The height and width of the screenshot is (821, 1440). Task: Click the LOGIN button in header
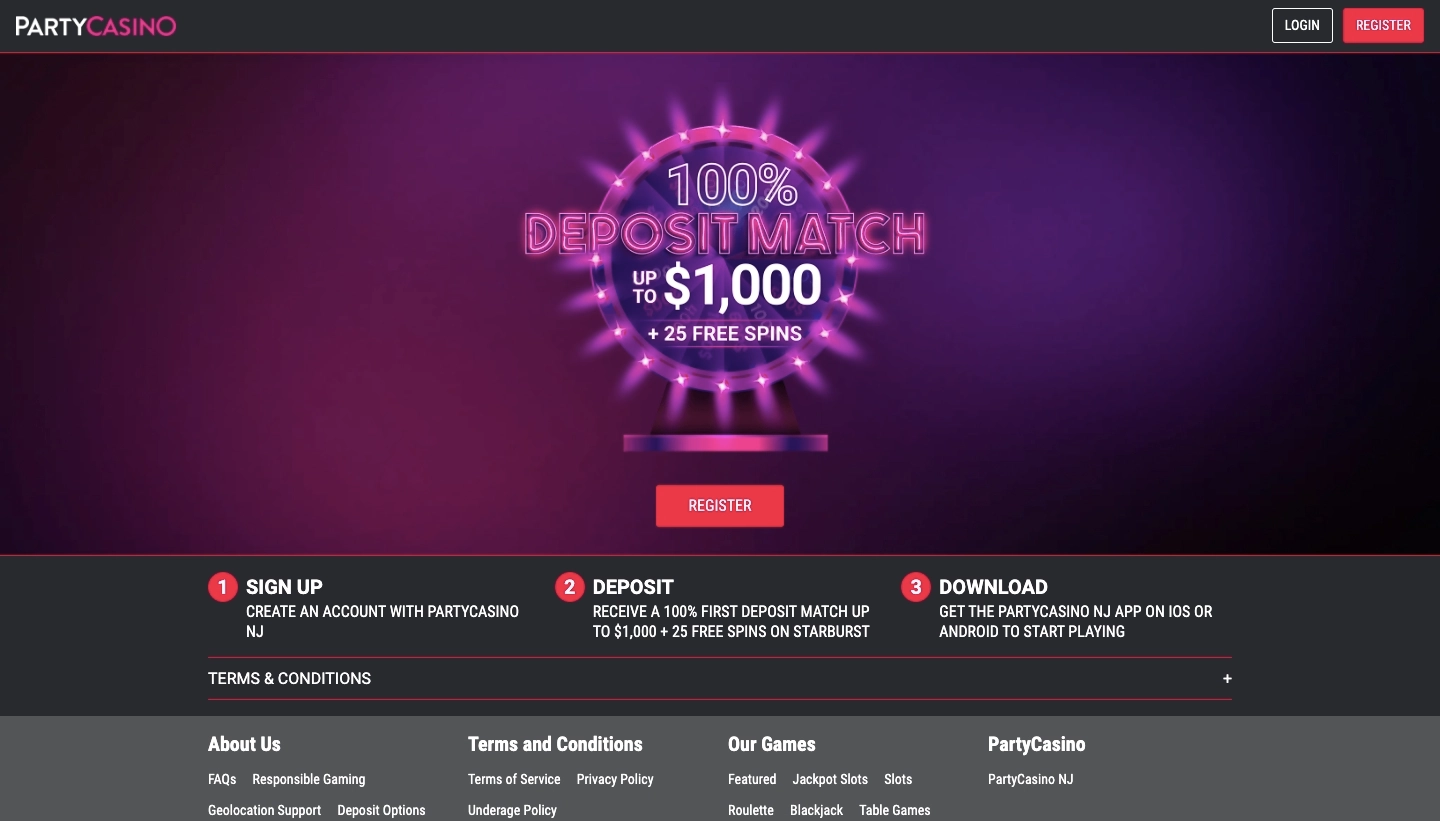(x=1302, y=26)
